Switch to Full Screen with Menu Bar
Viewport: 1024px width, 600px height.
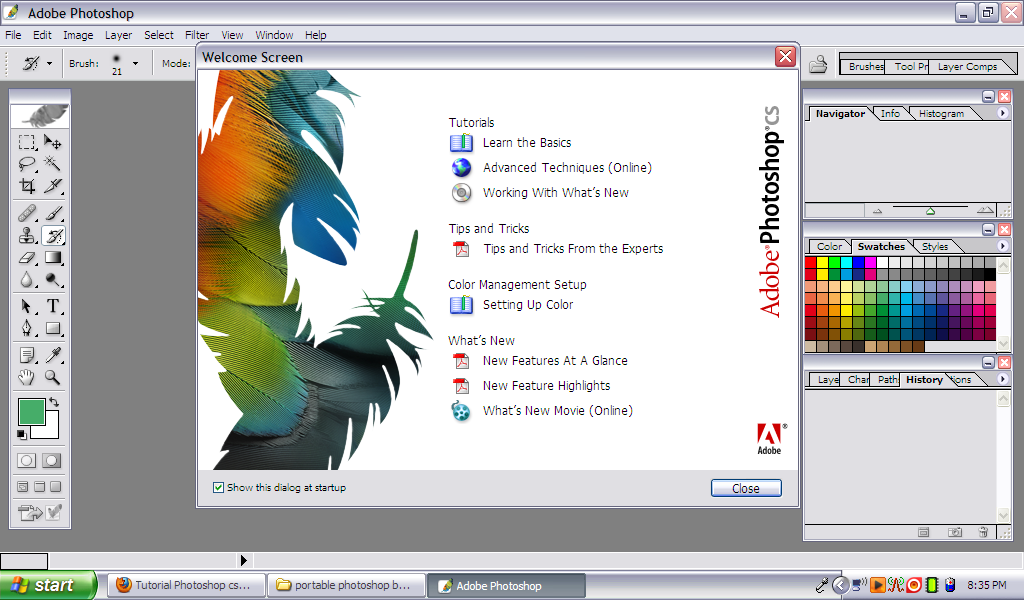(39, 486)
